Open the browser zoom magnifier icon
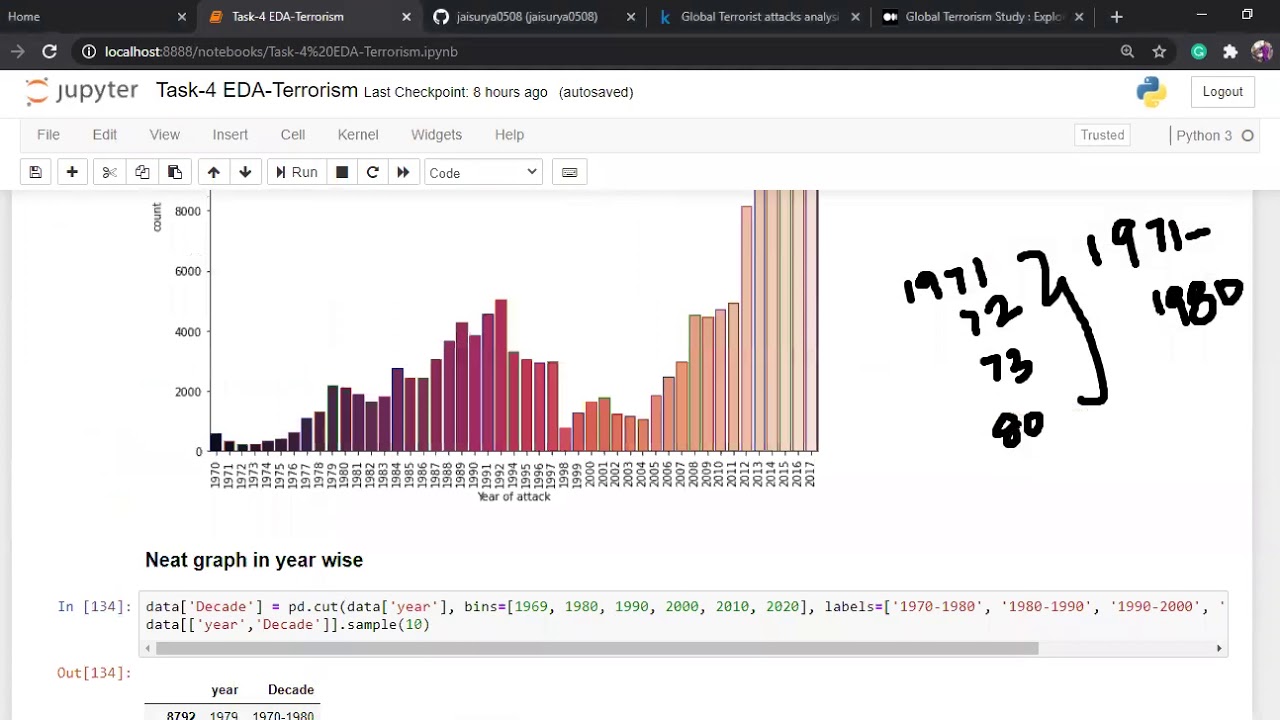1280x720 pixels. click(1127, 51)
